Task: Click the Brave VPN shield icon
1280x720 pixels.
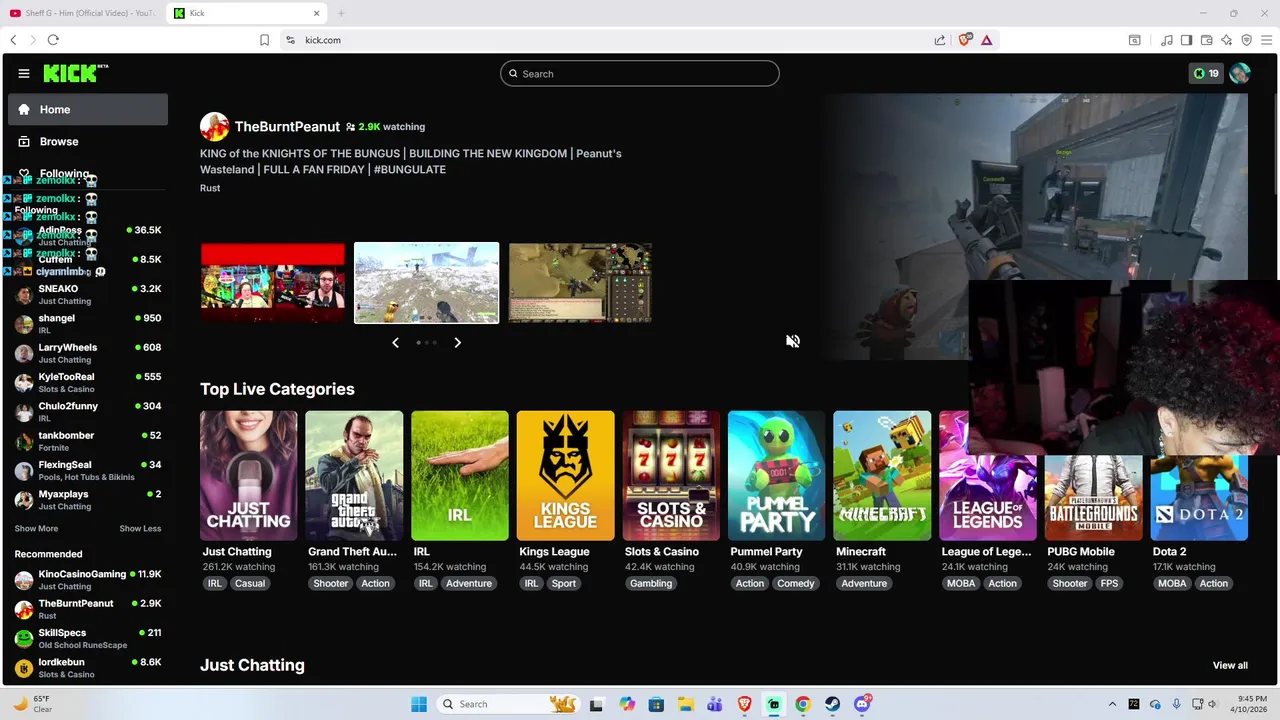Action: point(1247,40)
